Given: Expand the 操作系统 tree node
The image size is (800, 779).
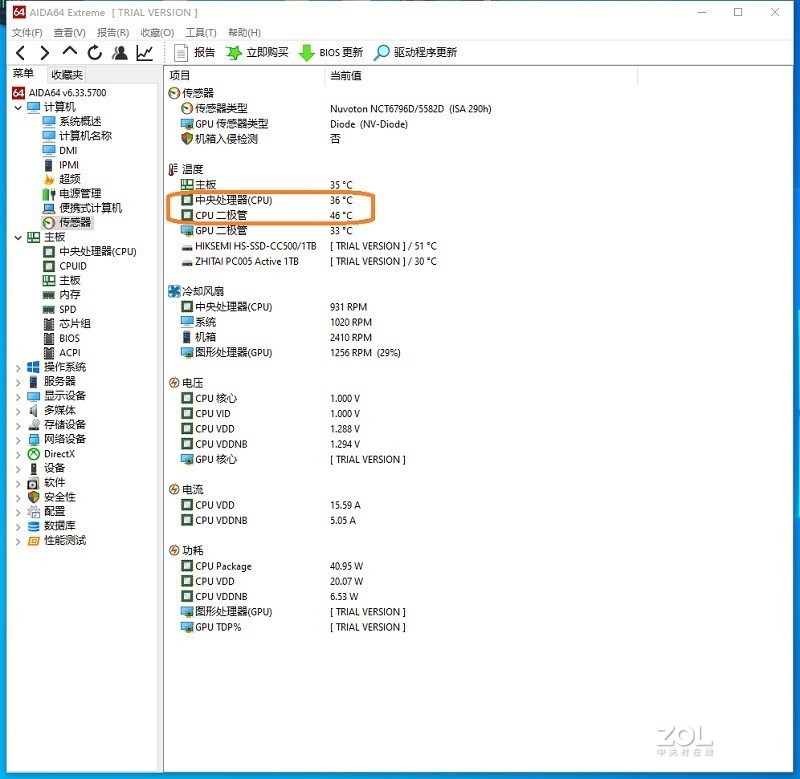Looking at the screenshot, I should 18,367.
